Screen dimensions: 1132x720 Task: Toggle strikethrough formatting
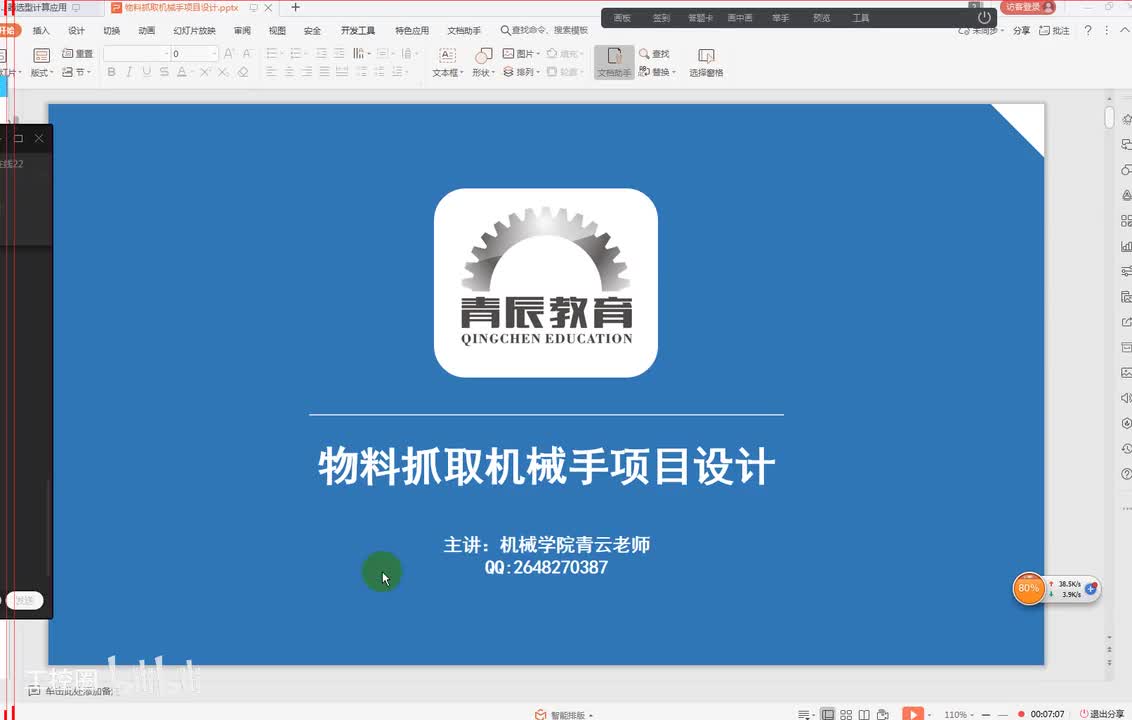(164, 71)
